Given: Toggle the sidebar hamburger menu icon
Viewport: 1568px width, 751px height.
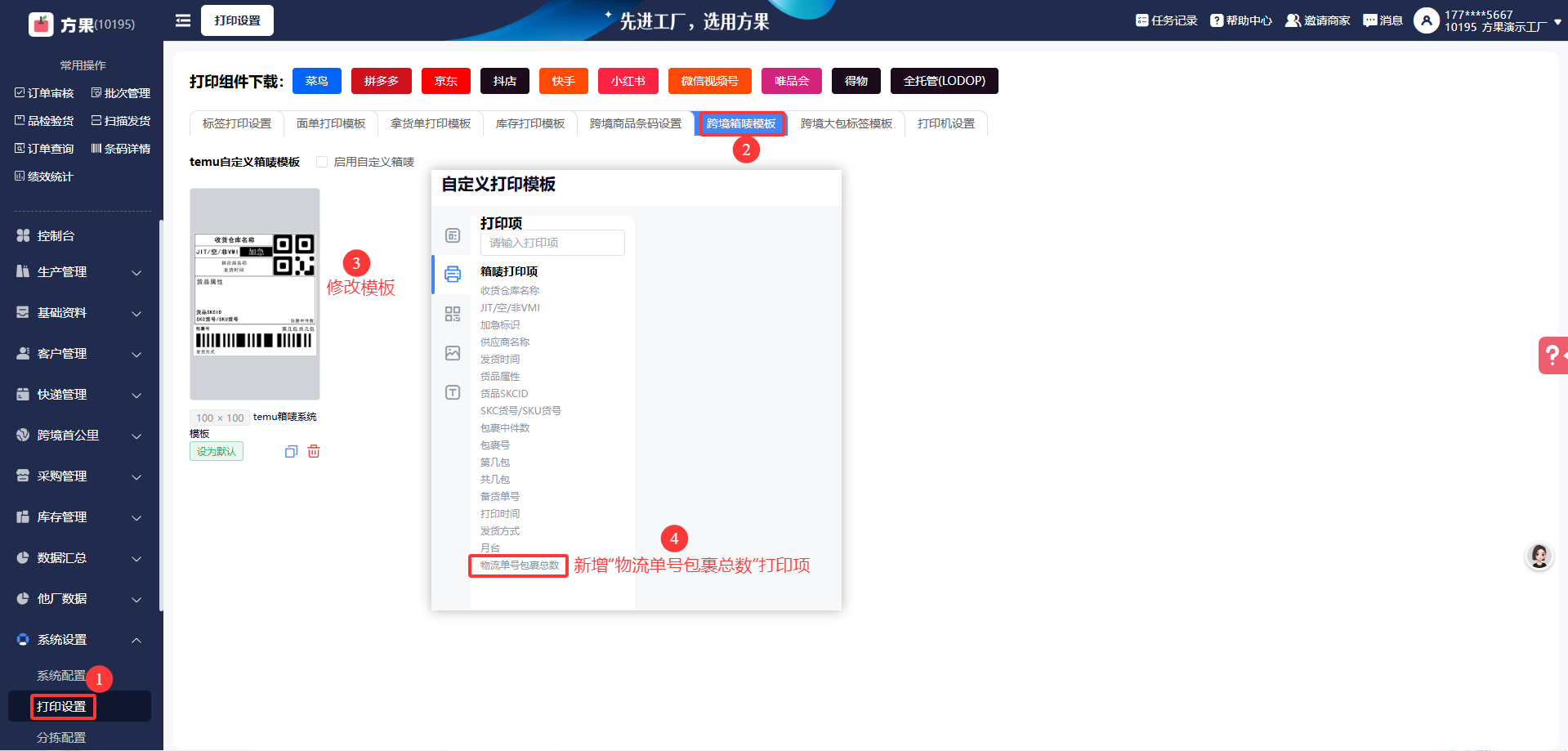Looking at the screenshot, I should [183, 20].
